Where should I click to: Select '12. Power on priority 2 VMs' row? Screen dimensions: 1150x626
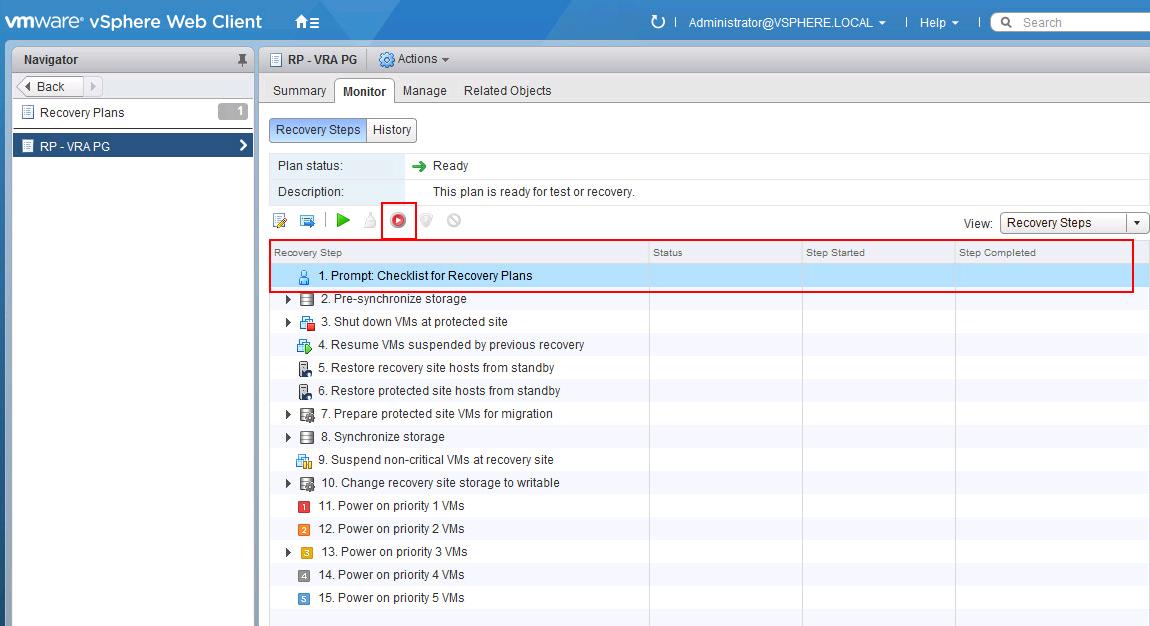tap(709, 529)
